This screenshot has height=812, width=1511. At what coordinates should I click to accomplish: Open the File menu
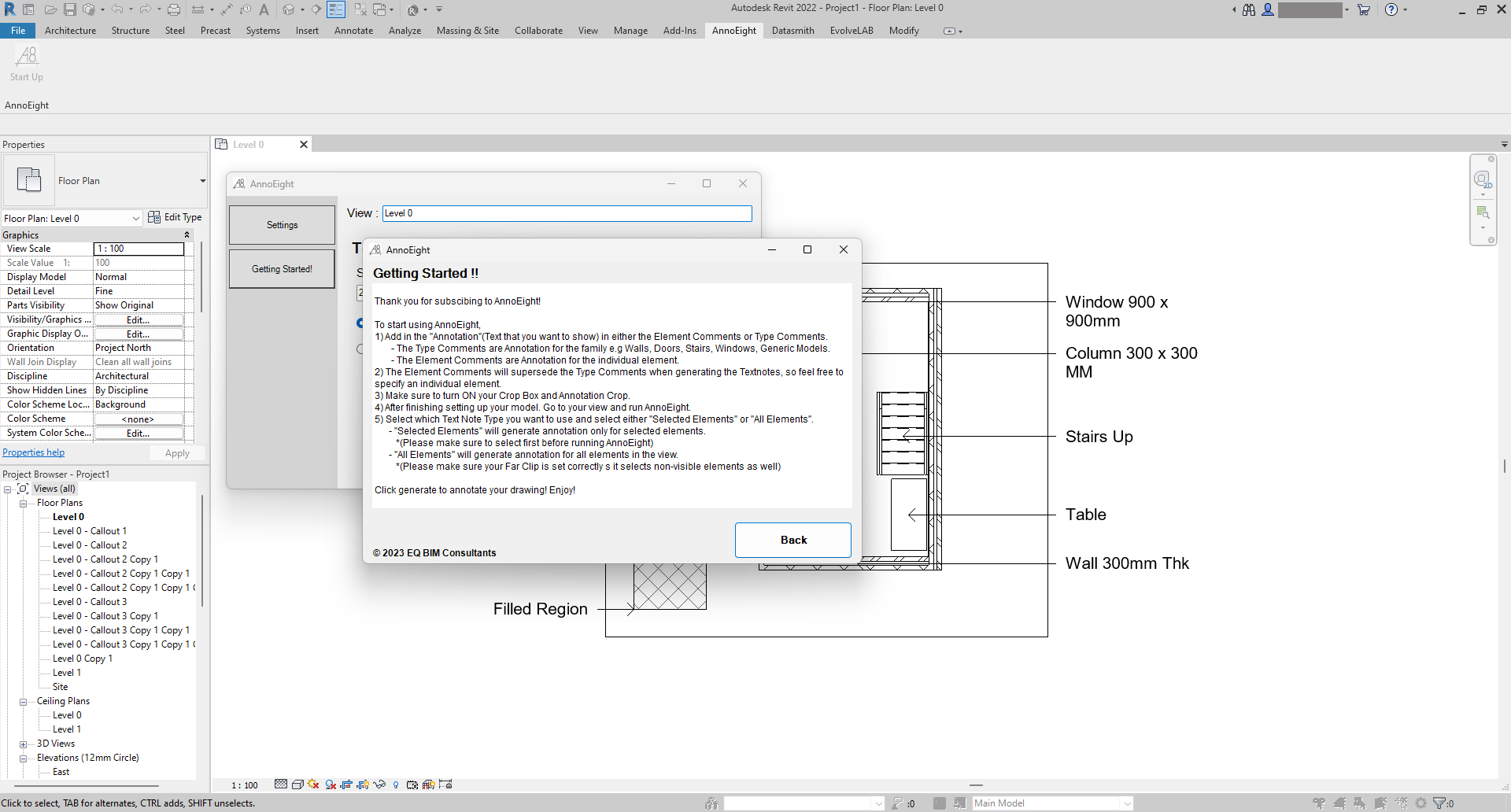pyautogui.click(x=18, y=31)
